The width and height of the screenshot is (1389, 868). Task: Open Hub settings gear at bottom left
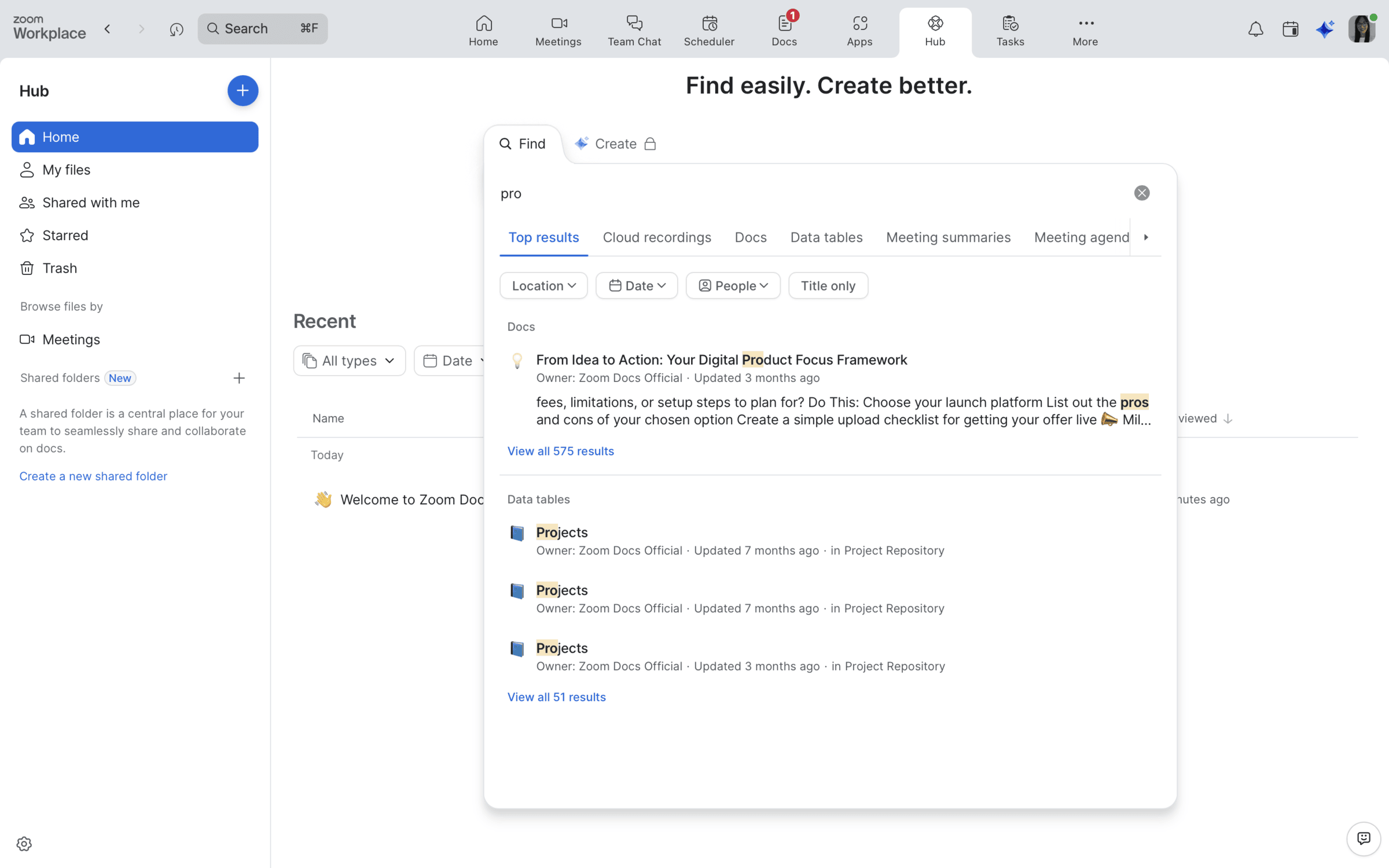(24, 844)
